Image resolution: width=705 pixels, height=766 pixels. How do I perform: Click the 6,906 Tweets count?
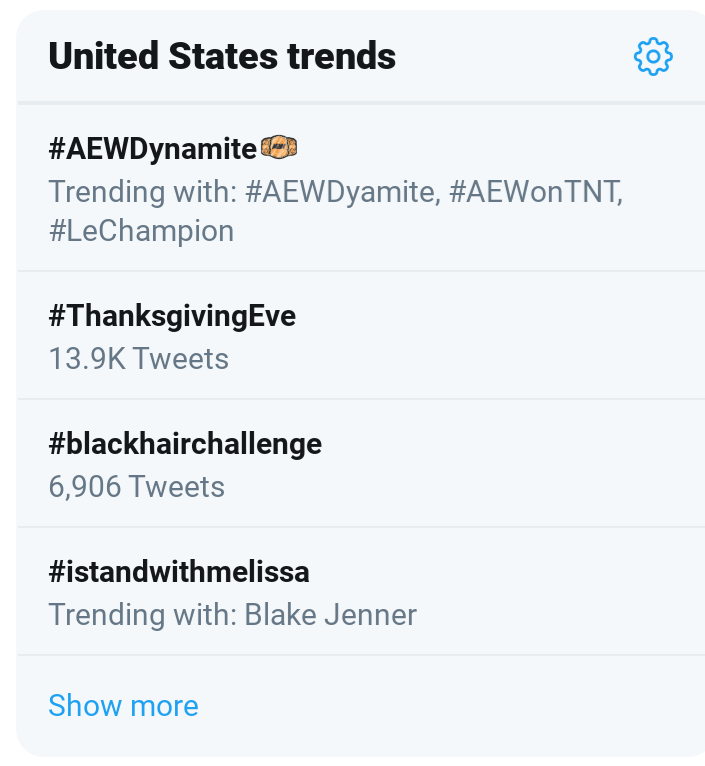click(137, 487)
